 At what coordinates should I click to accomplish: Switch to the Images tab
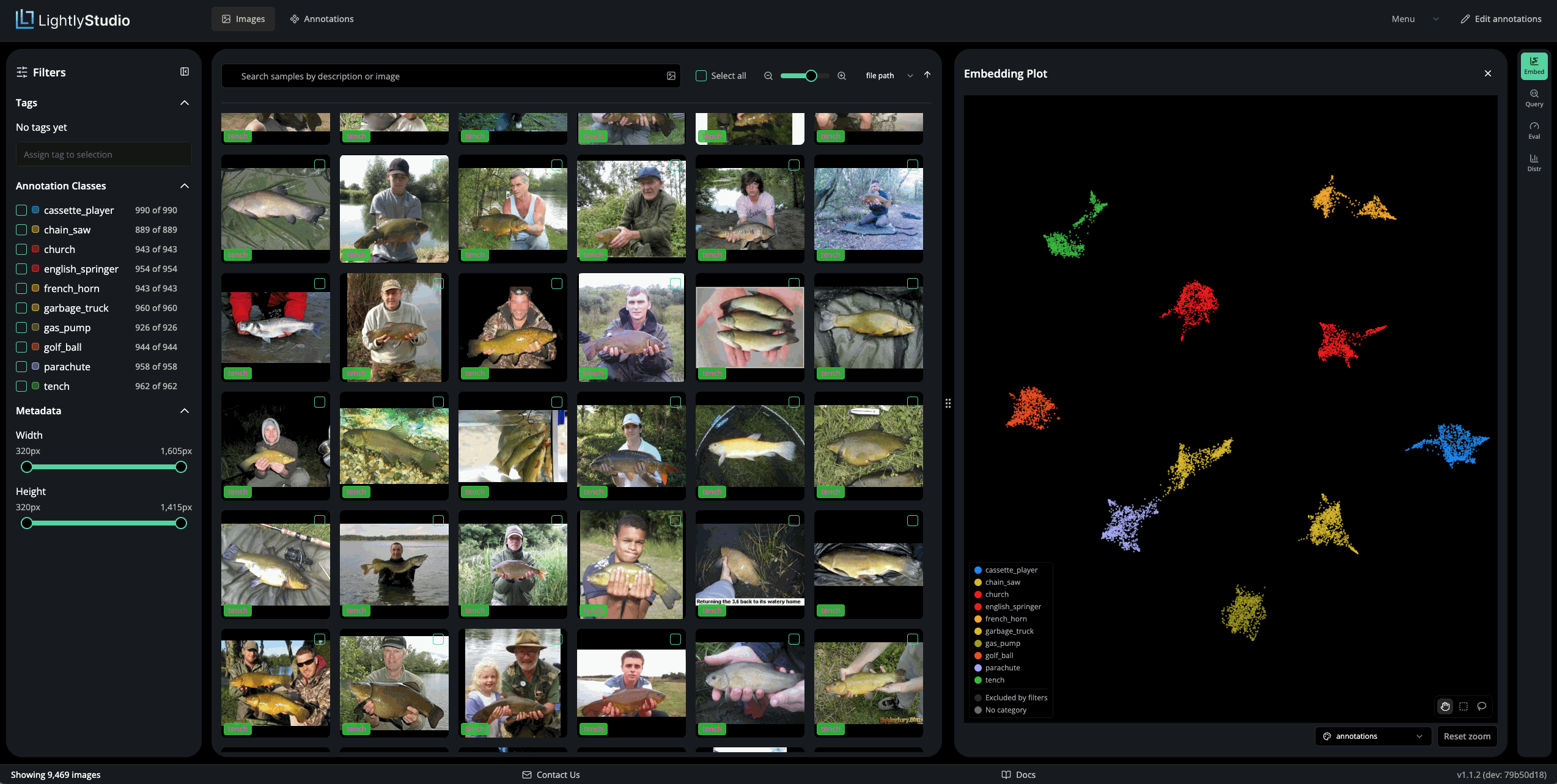point(243,19)
